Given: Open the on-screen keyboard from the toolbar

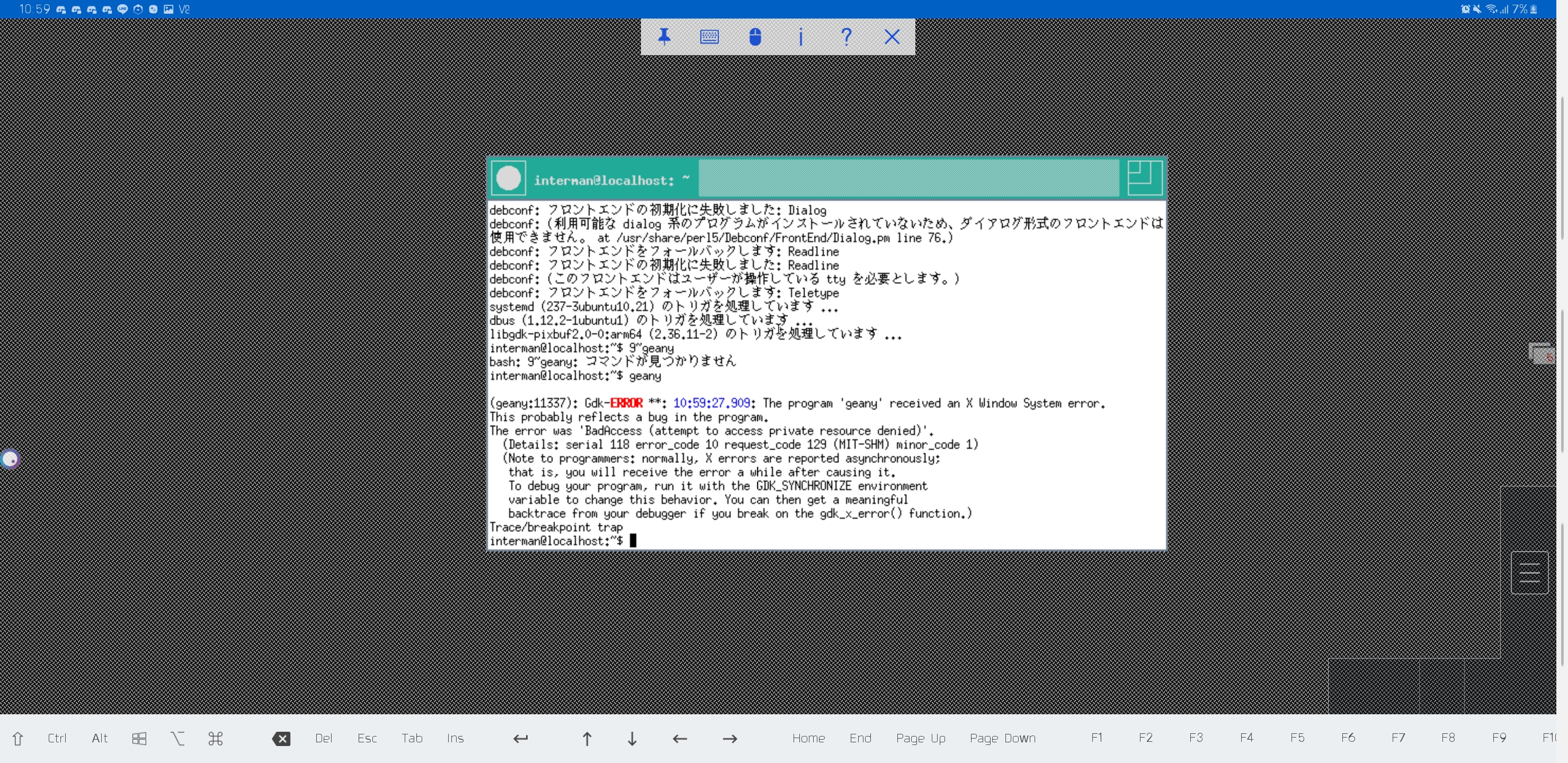Looking at the screenshot, I should 709,37.
